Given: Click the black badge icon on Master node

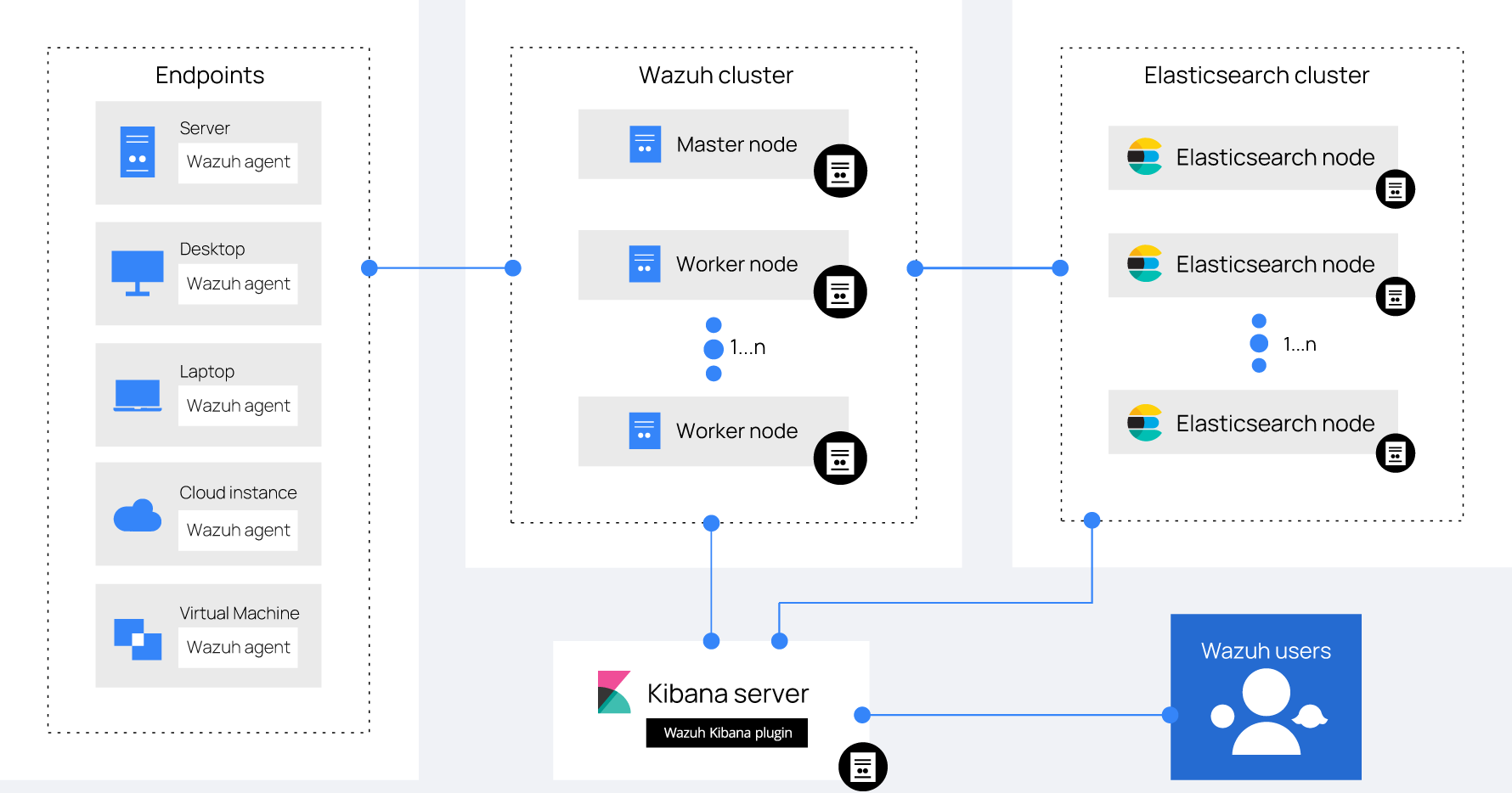Looking at the screenshot, I should coord(840,171).
